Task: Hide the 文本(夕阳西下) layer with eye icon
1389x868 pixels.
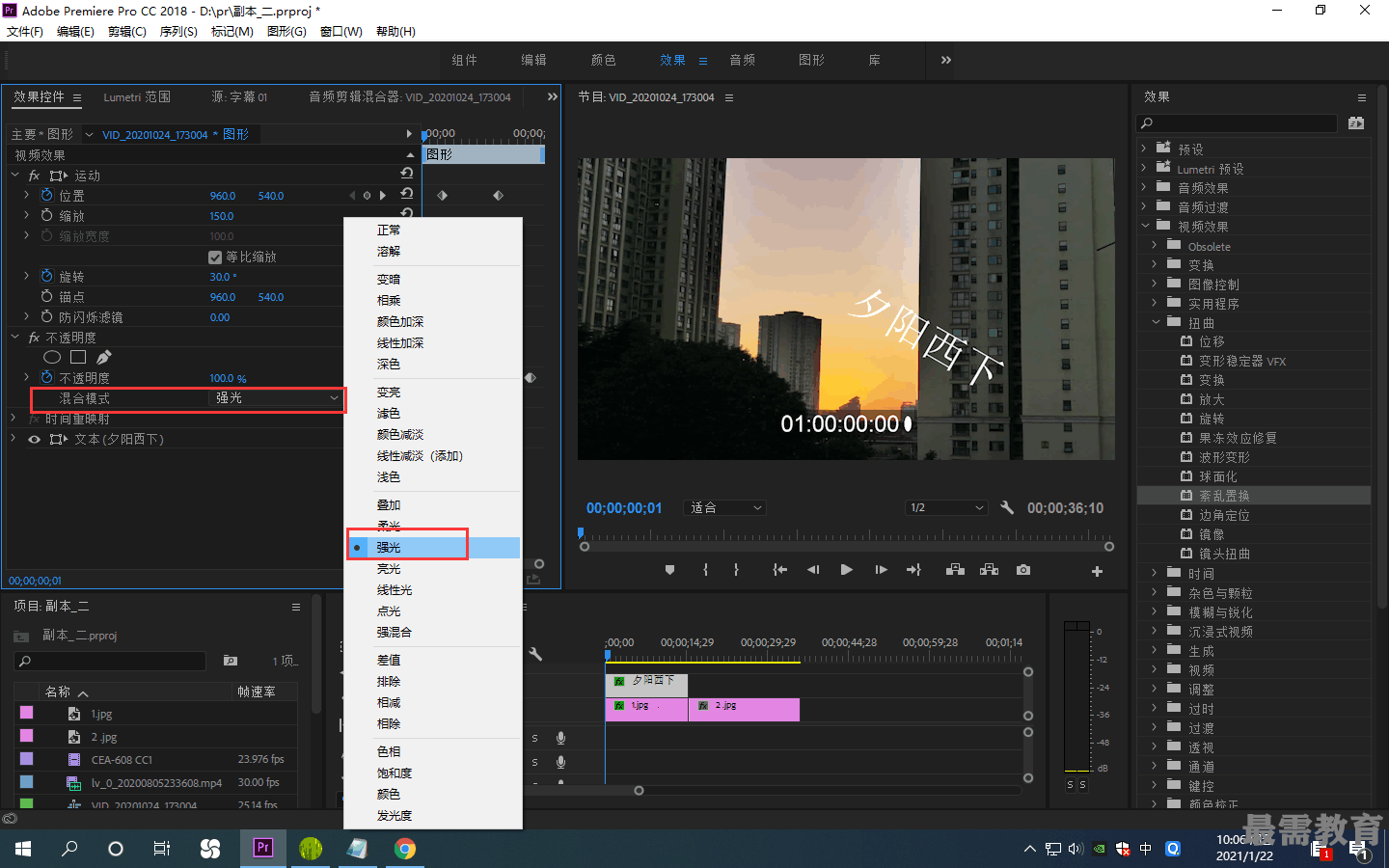Action: click(34, 439)
